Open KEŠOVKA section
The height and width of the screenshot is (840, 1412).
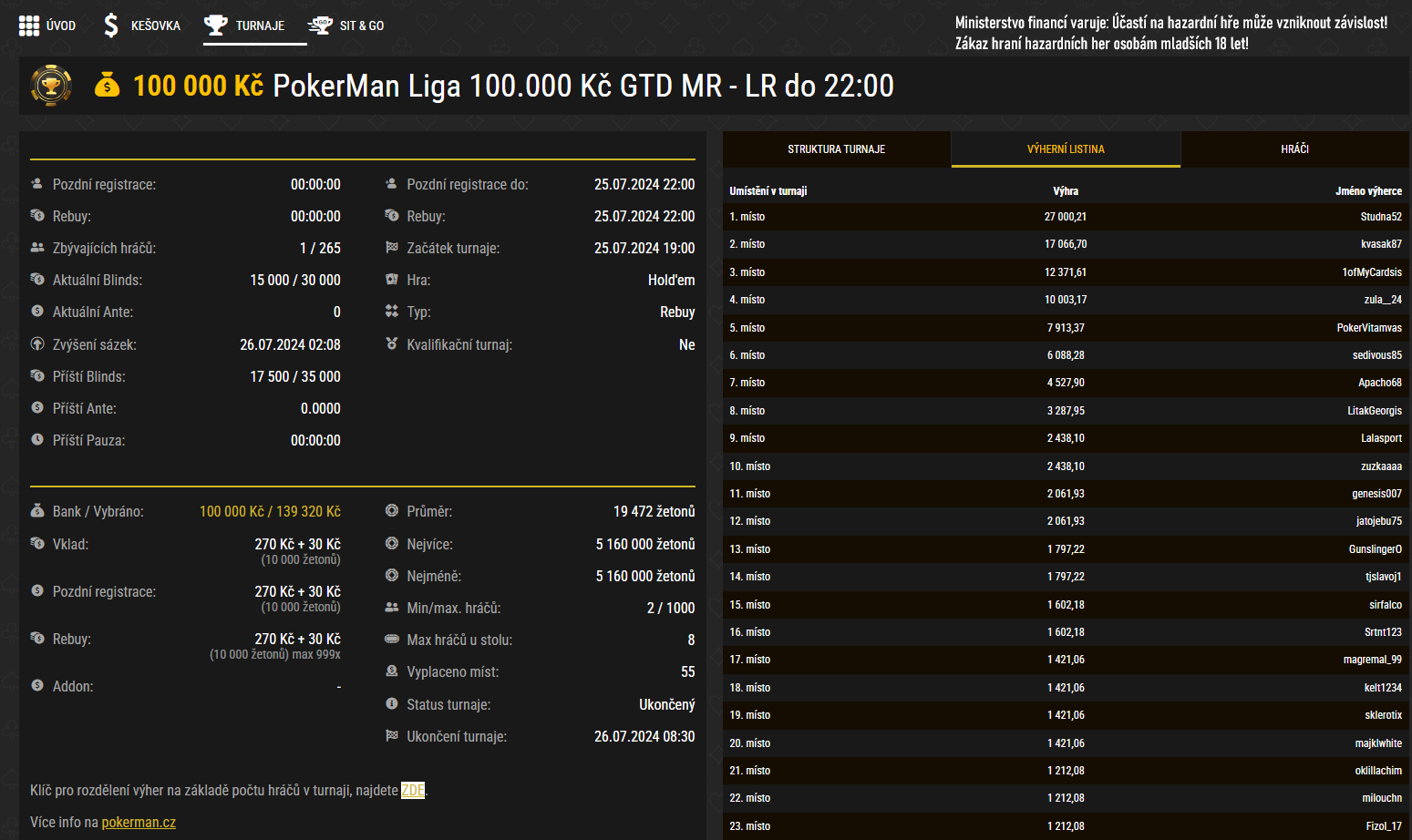click(x=156, y=26)
